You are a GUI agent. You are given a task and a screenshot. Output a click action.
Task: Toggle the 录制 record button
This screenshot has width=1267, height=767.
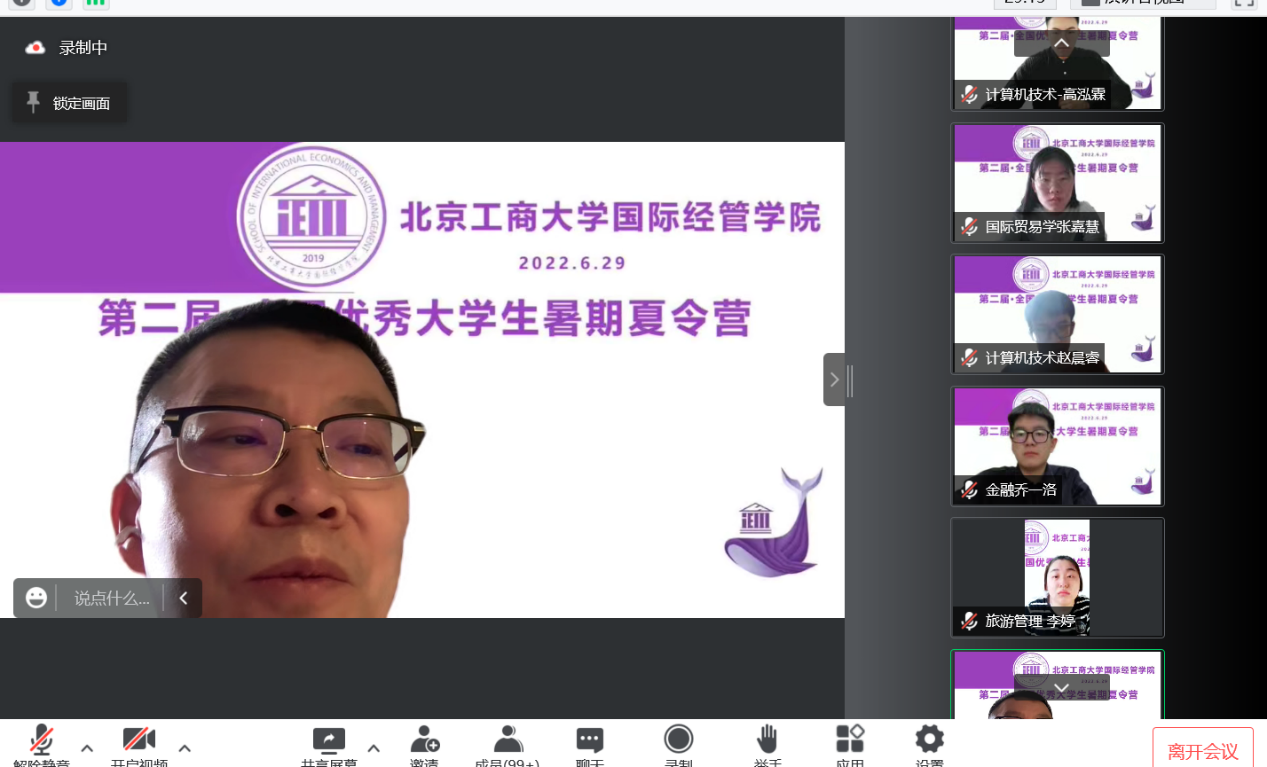(679, 741)
